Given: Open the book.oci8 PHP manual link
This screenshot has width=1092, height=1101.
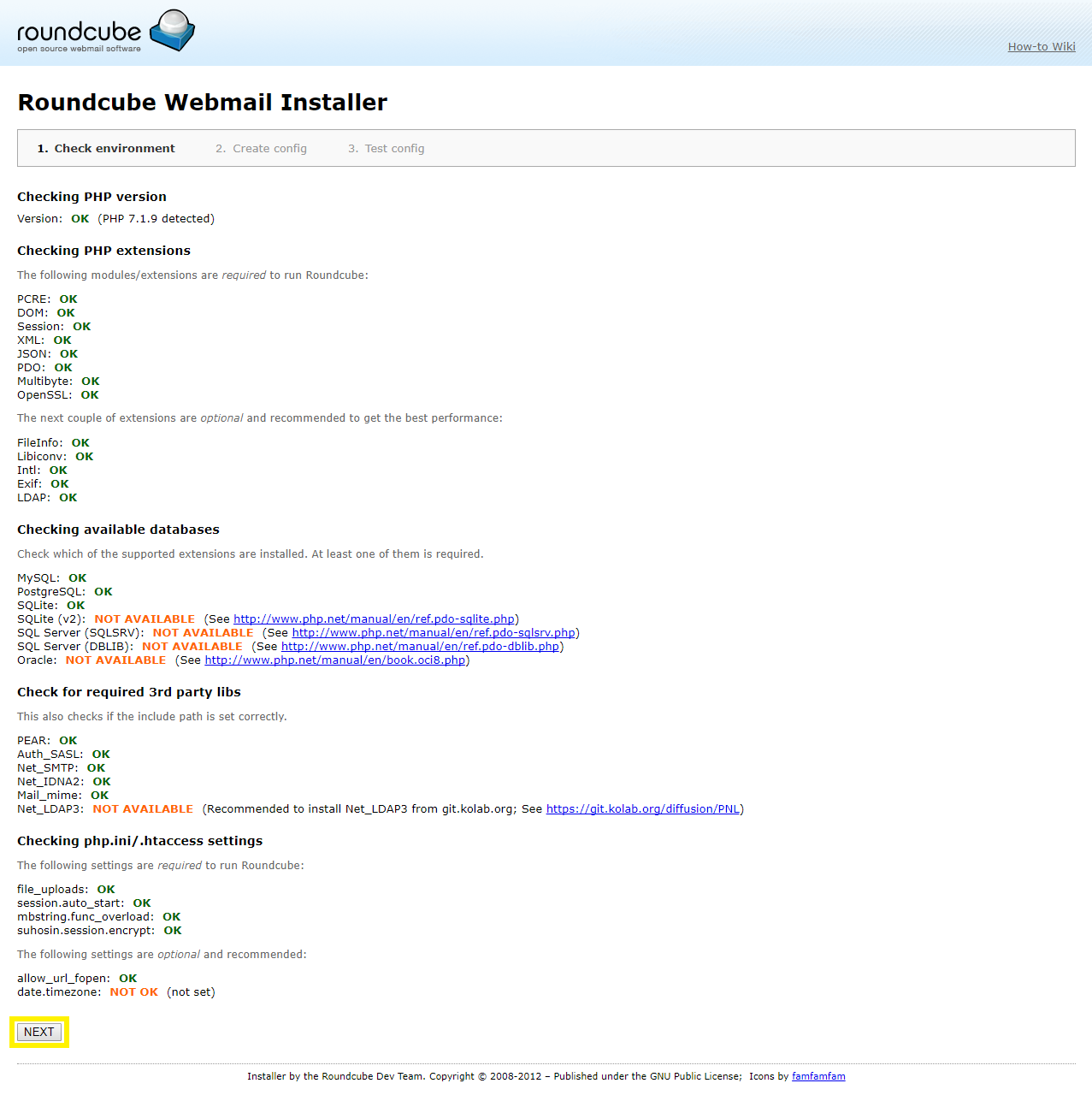Looking at the screenshot, I should (x=335, y=660).
